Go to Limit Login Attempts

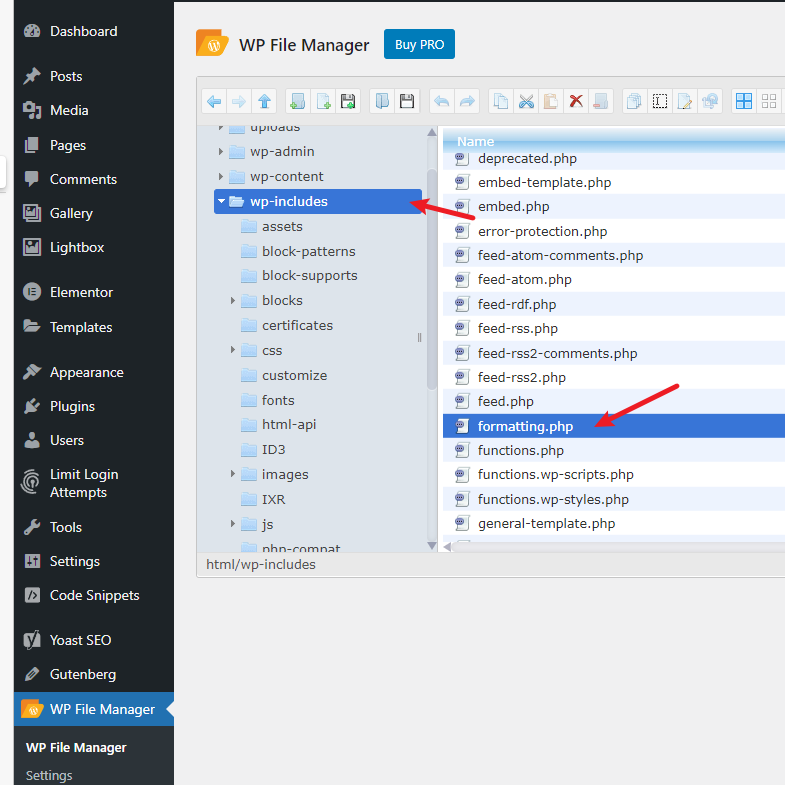94,483
